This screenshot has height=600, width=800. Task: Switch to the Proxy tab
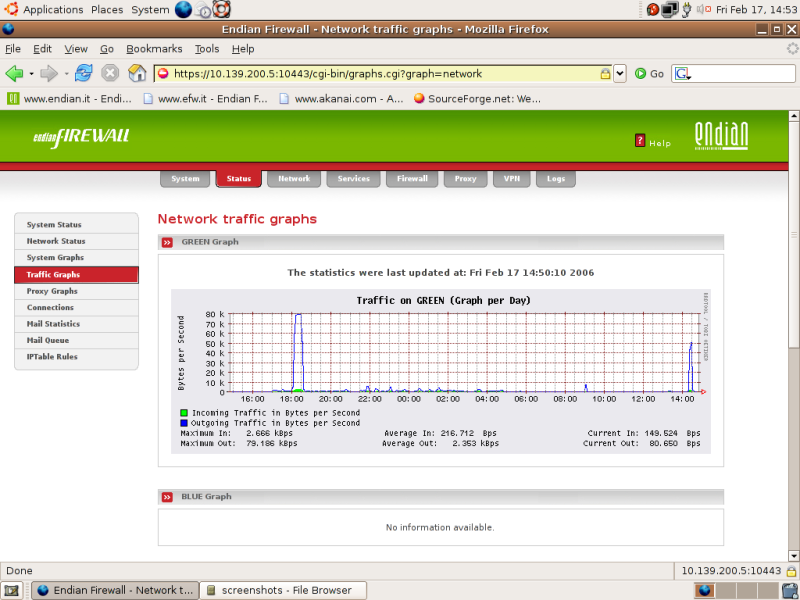pyautogui.click(x=465, y=179)
